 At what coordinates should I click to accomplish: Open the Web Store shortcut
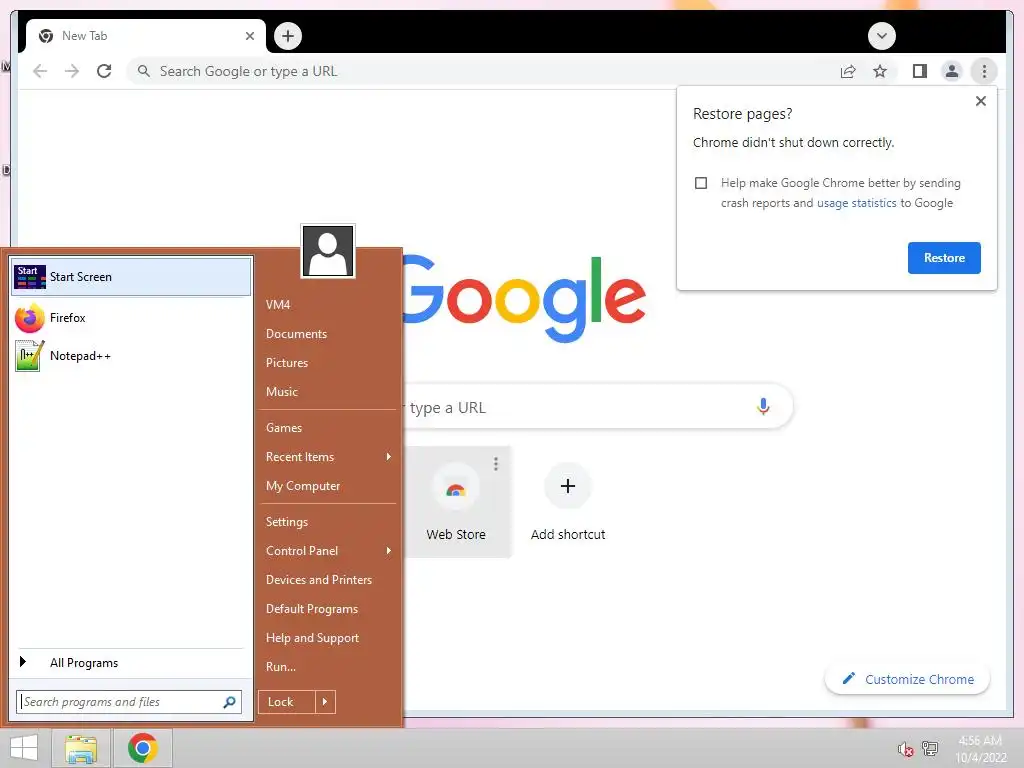(456, 502)
